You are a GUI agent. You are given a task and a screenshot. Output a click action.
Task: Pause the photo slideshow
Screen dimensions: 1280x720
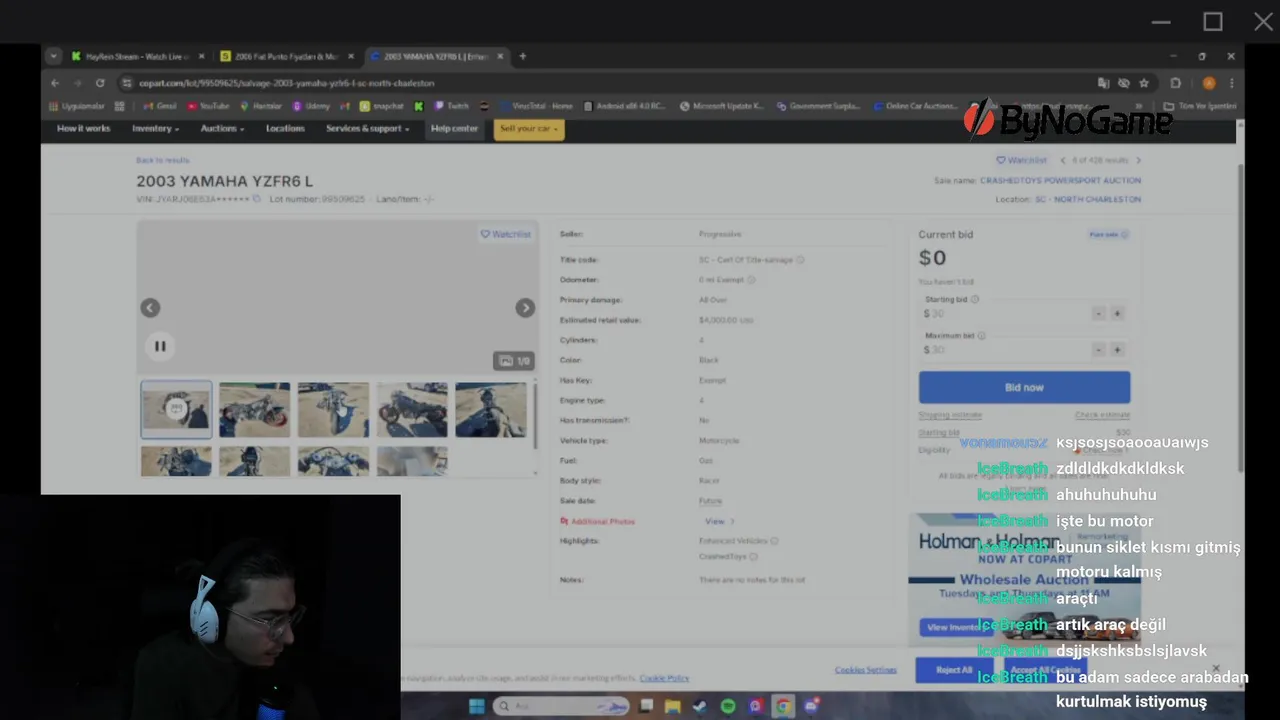[x=160, y=346]
